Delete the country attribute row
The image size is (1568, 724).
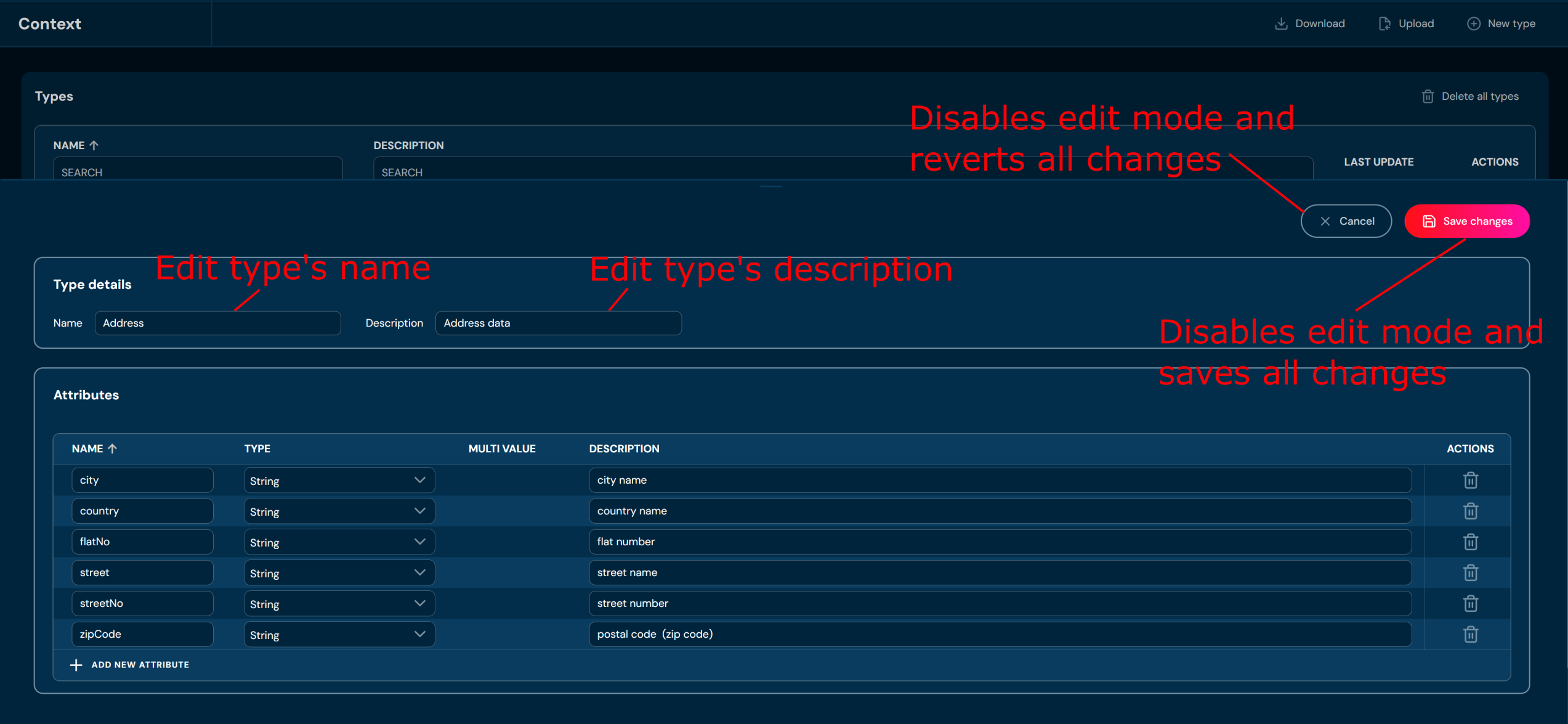pos(1470,511)
